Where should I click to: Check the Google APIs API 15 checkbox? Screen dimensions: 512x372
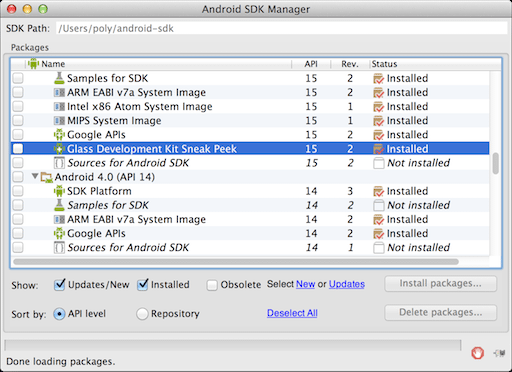point(18,135)
